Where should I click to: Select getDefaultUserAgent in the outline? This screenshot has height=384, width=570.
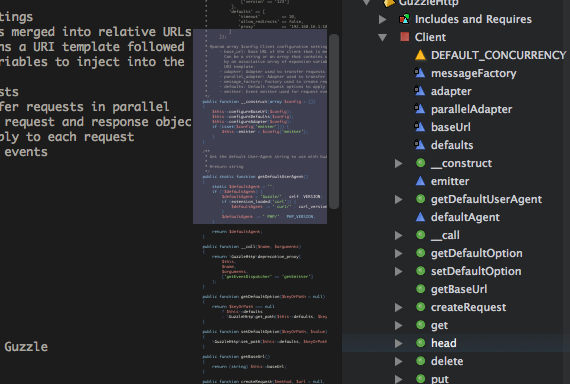tap(486, 199)
